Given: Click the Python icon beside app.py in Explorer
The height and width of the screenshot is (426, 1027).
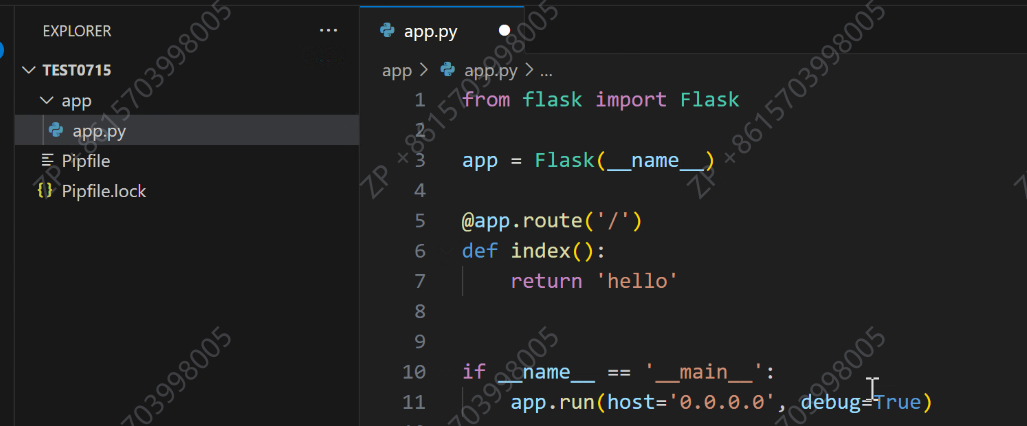Looking at the screenshot, I should pos(56,130).
